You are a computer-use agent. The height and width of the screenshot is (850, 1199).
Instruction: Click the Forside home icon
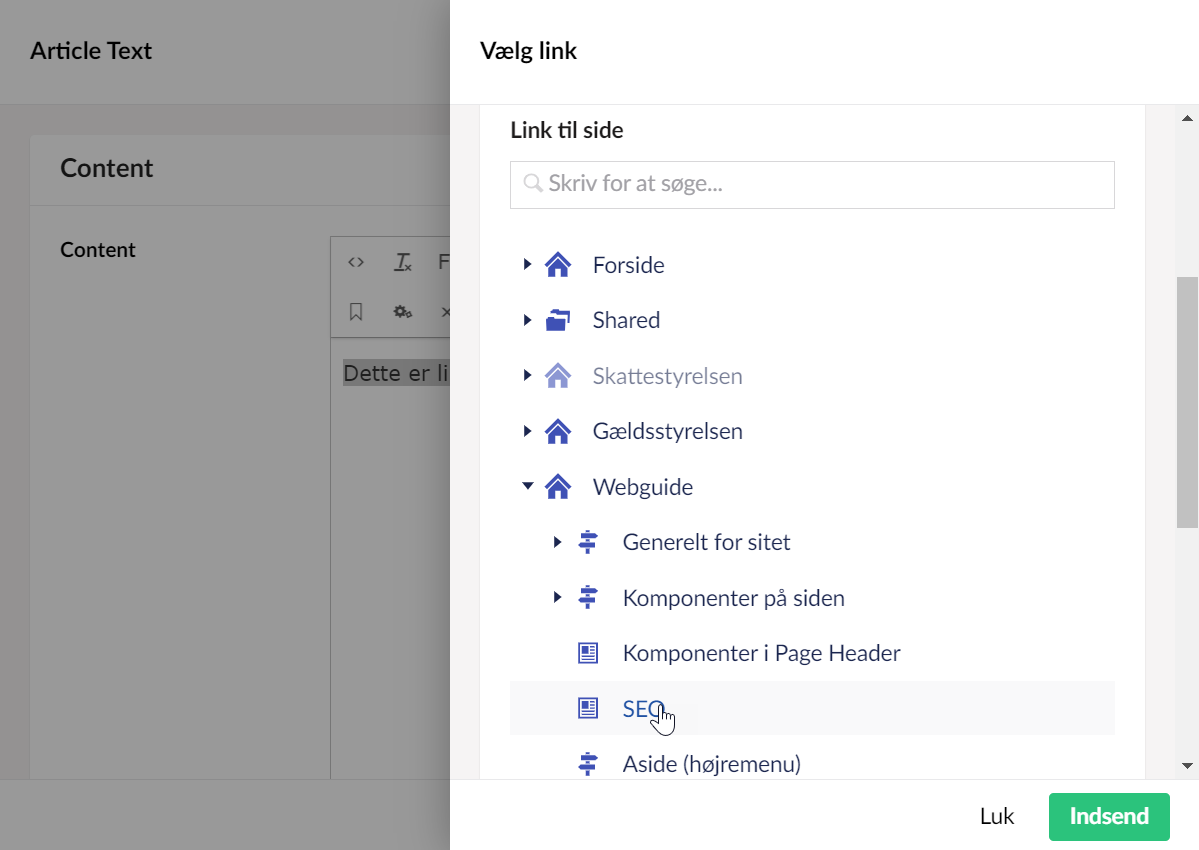click(x=558, y=265)
